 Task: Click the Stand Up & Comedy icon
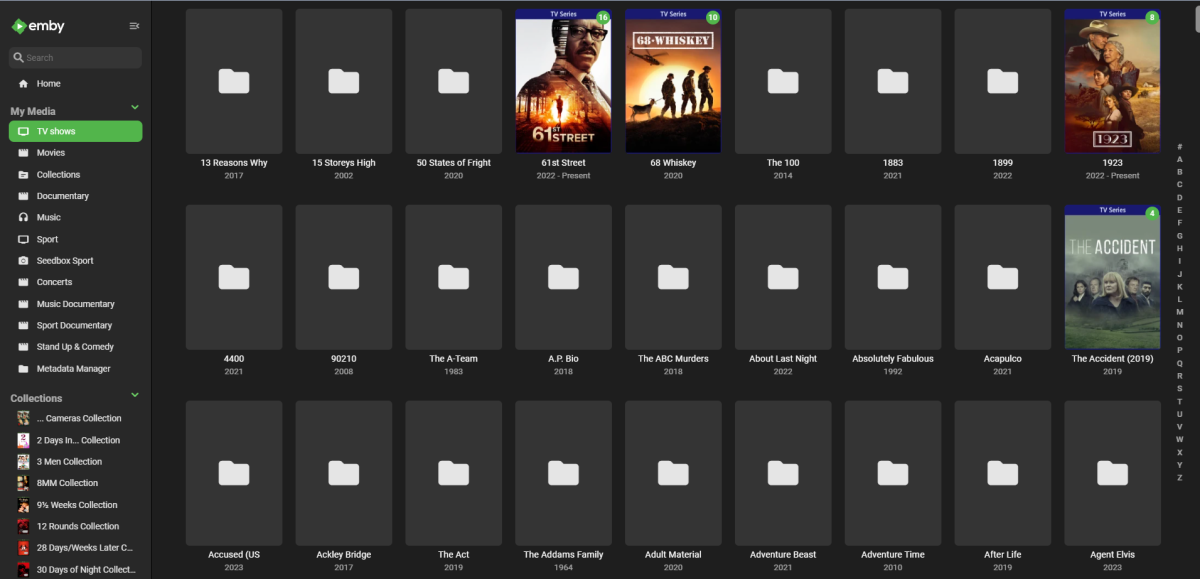tap(22, 346)
